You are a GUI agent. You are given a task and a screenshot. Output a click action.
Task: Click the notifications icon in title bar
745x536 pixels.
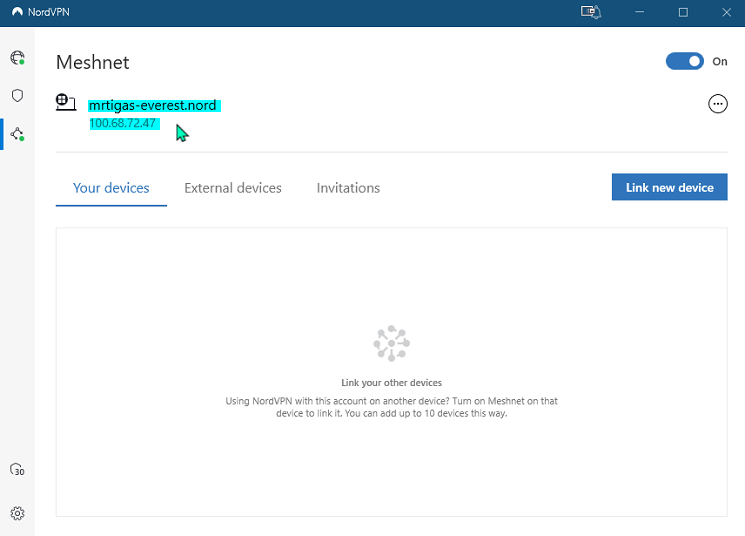click(x=591, y=12)
